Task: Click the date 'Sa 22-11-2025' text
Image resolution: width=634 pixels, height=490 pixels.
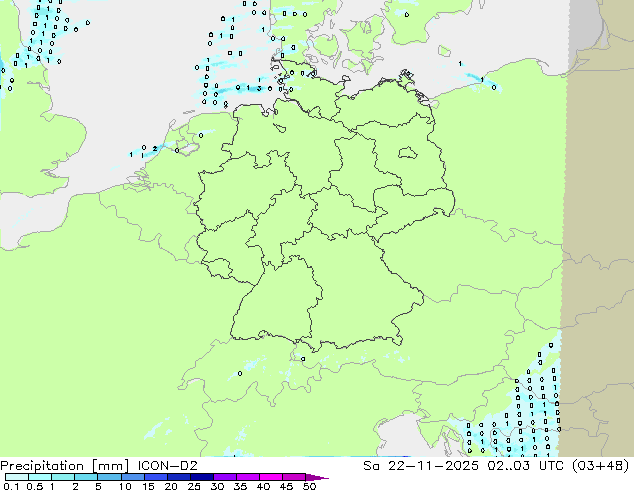Action: tap(421, 466)
